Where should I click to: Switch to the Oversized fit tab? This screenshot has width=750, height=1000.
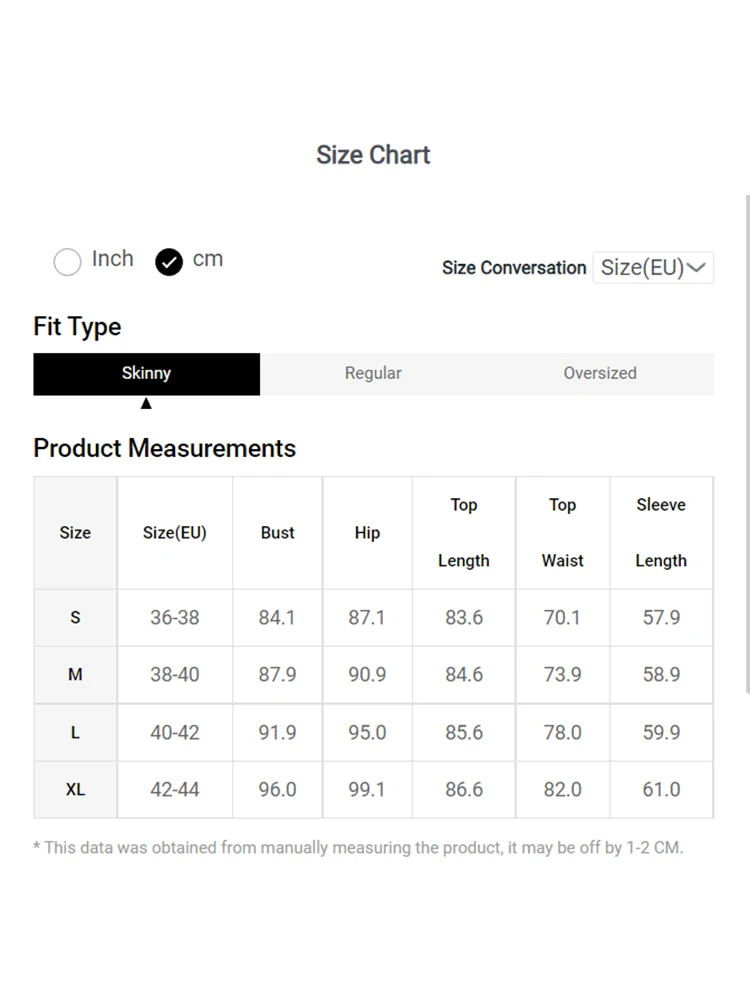click(600, 374)
